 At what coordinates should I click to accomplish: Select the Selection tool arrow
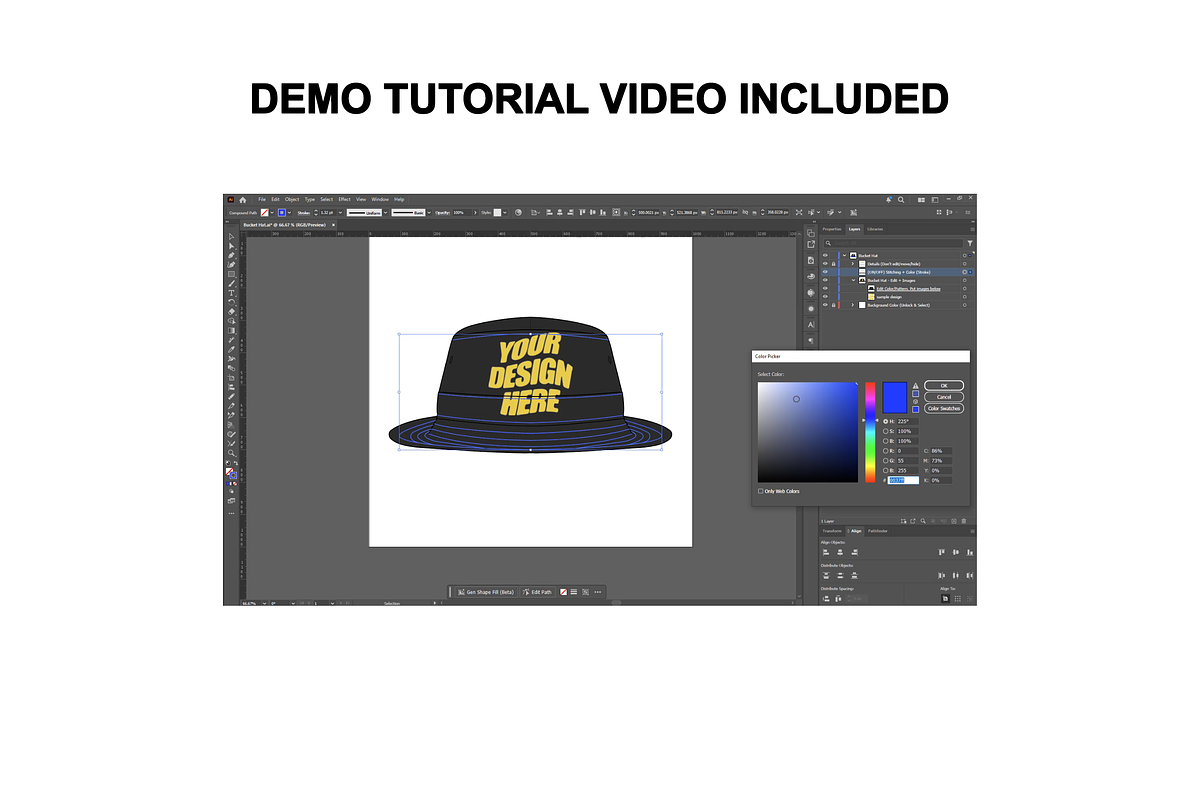click(x=231, y=236)
